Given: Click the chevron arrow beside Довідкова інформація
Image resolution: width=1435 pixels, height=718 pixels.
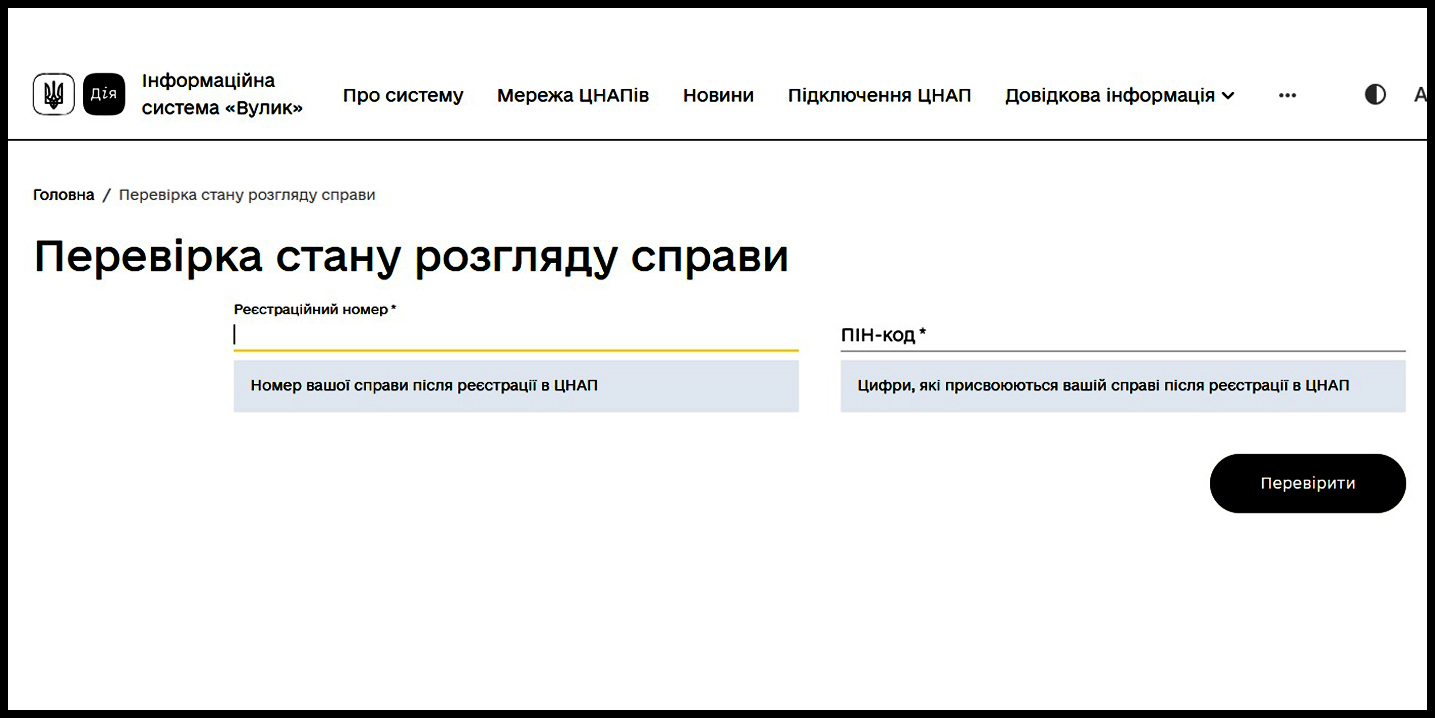Looking at the screenshot, I should pyautogui.click(x=1228, y=96).
